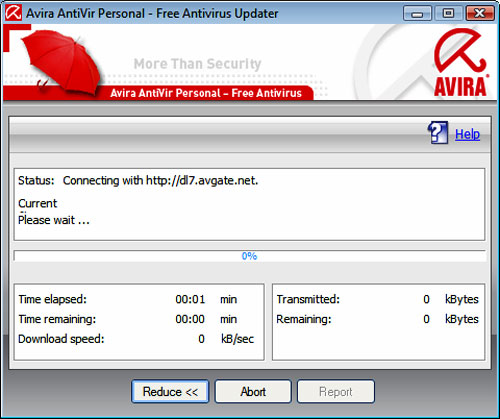Click the window title bar text
This screenshot has width=500, height=419.
tap(152, 13)
